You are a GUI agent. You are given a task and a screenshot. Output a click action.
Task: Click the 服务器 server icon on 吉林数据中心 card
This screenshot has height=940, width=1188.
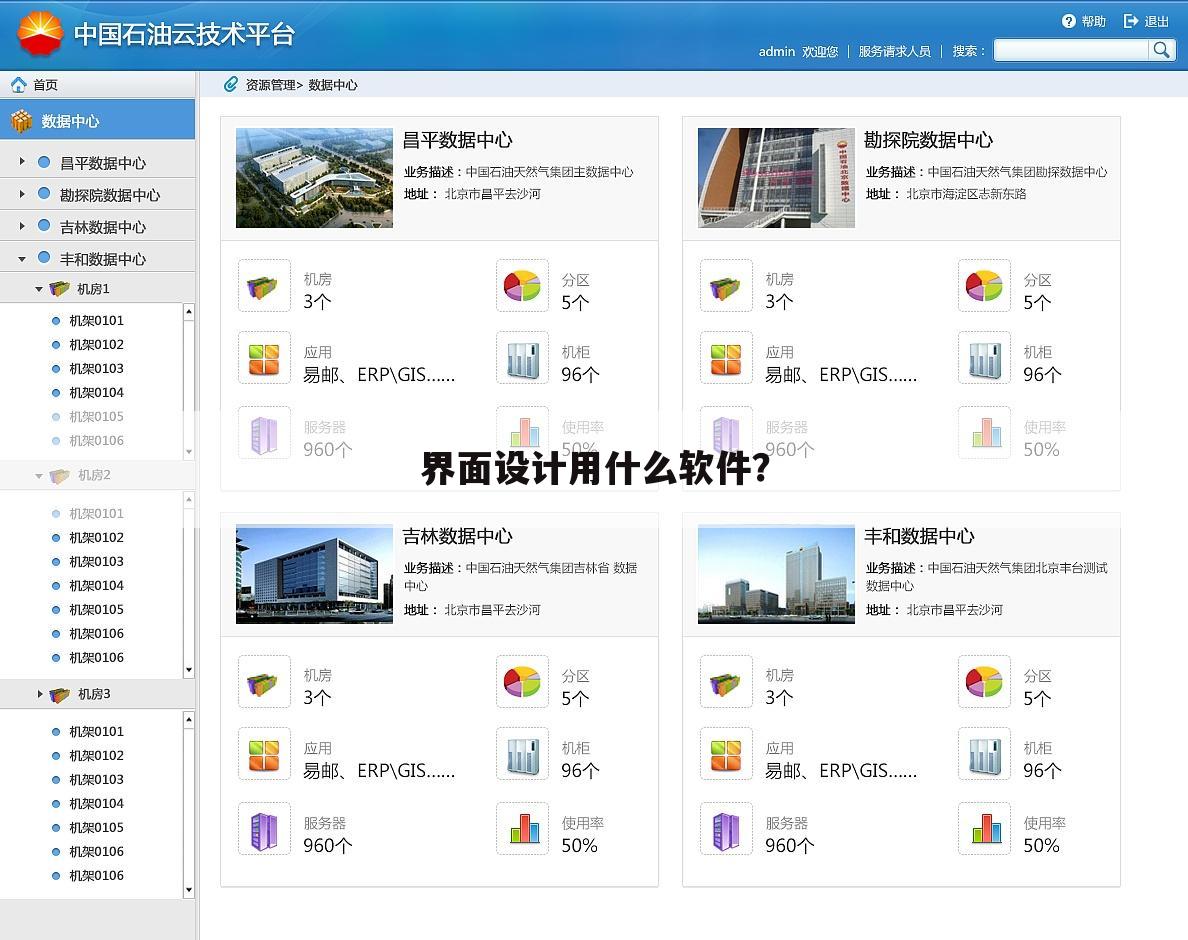263,830
